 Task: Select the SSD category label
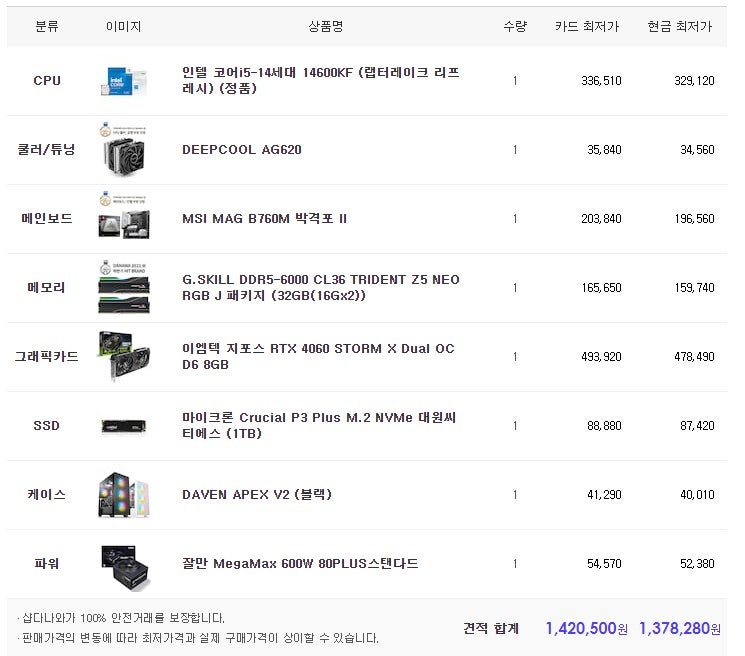point(47,425)
